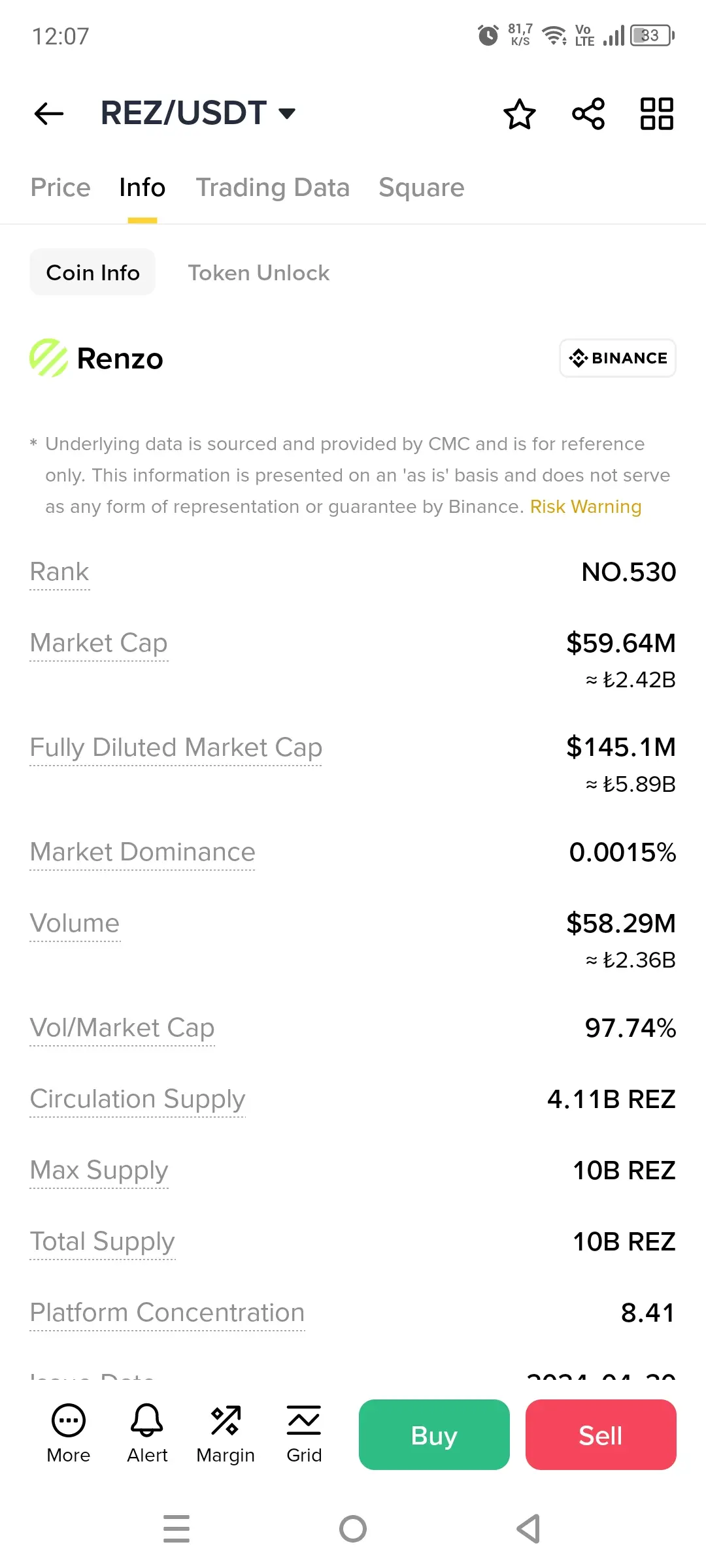Open the Square tab
Image resolution: width=706 pixels, height=1568 pixels.
pos(422,188)
